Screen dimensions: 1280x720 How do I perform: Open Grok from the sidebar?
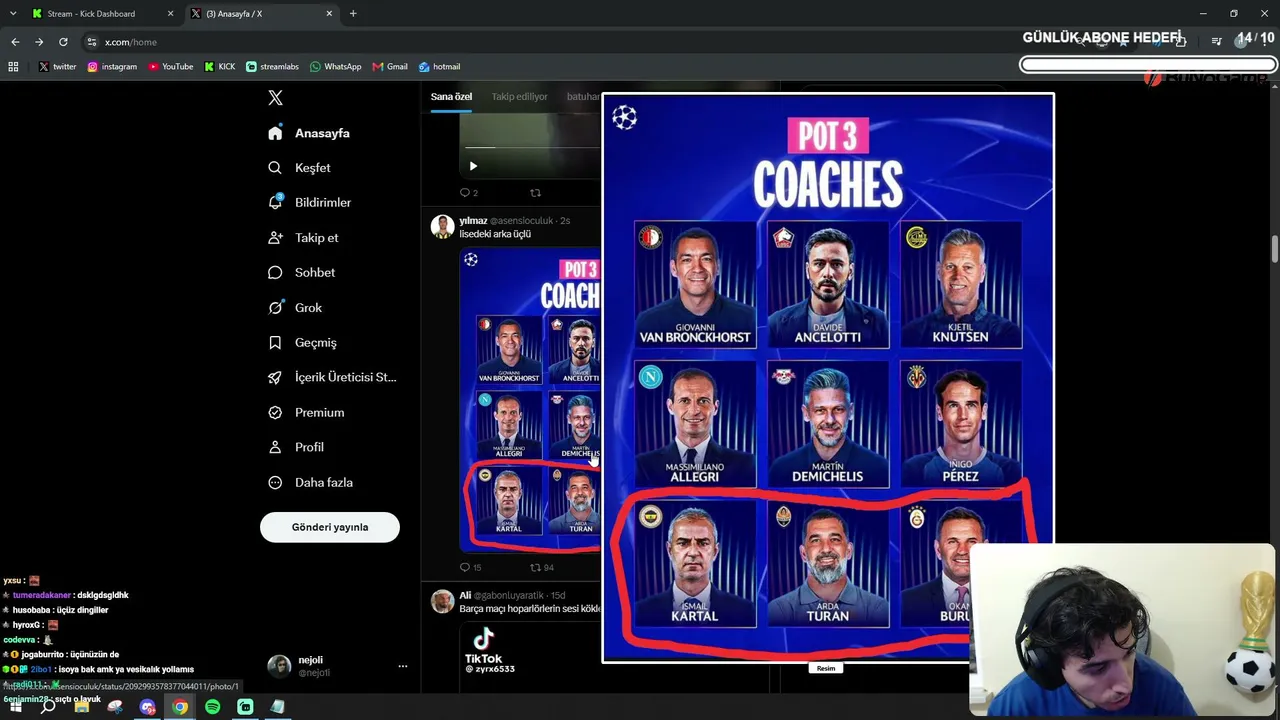[295, 307]
